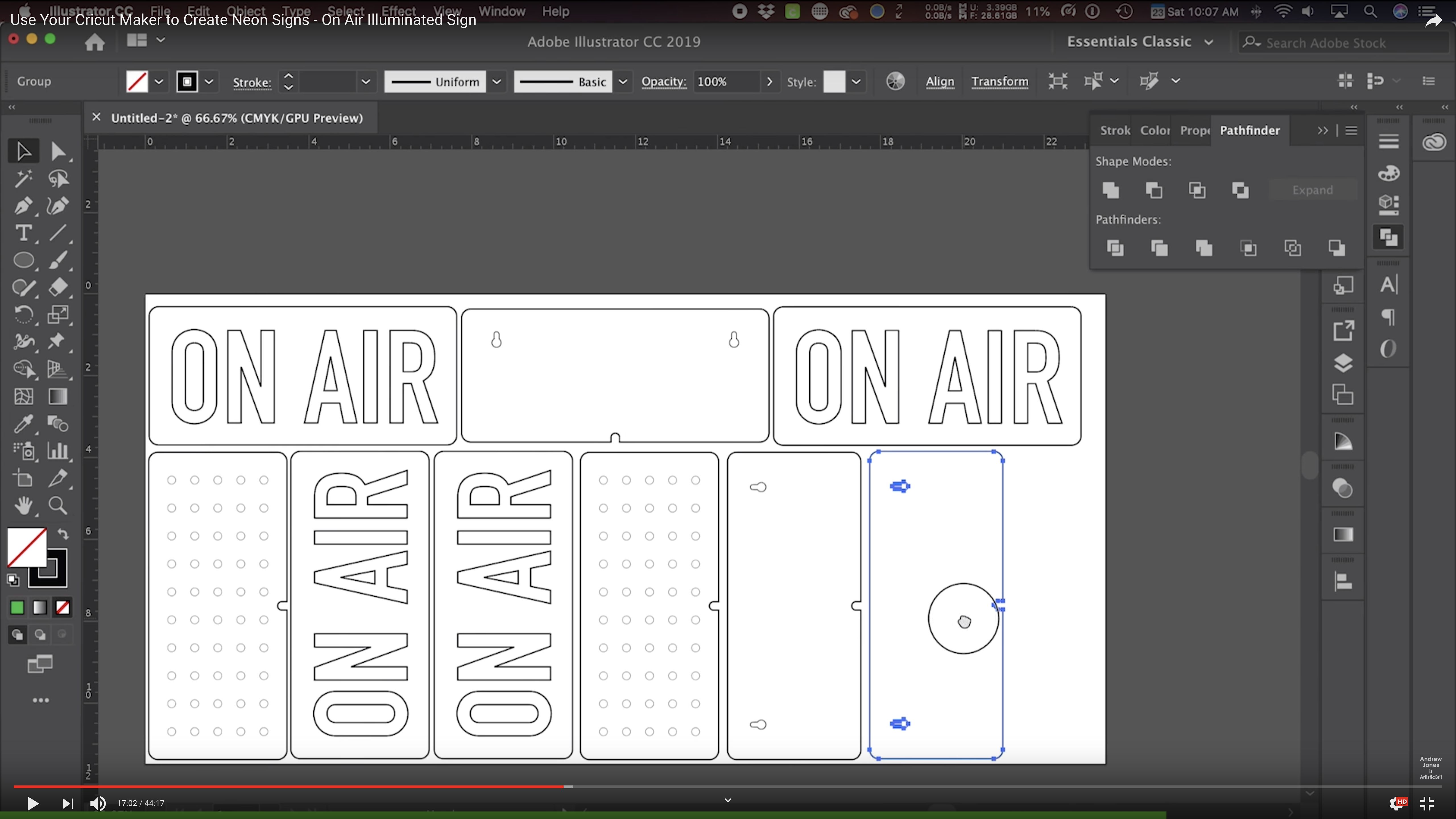Open the Help menu
Image resolution: width=1456 pixels, height=819 pixels.
click(555, 11)
